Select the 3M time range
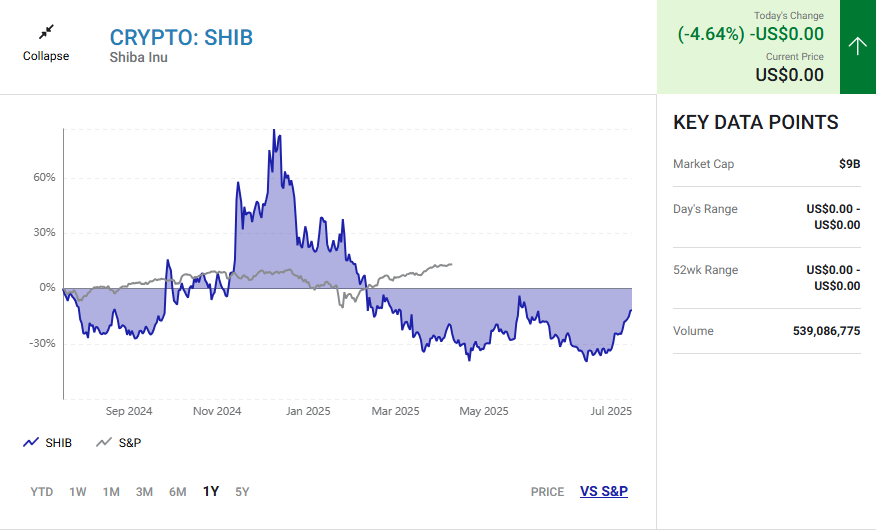 [144, 492]
